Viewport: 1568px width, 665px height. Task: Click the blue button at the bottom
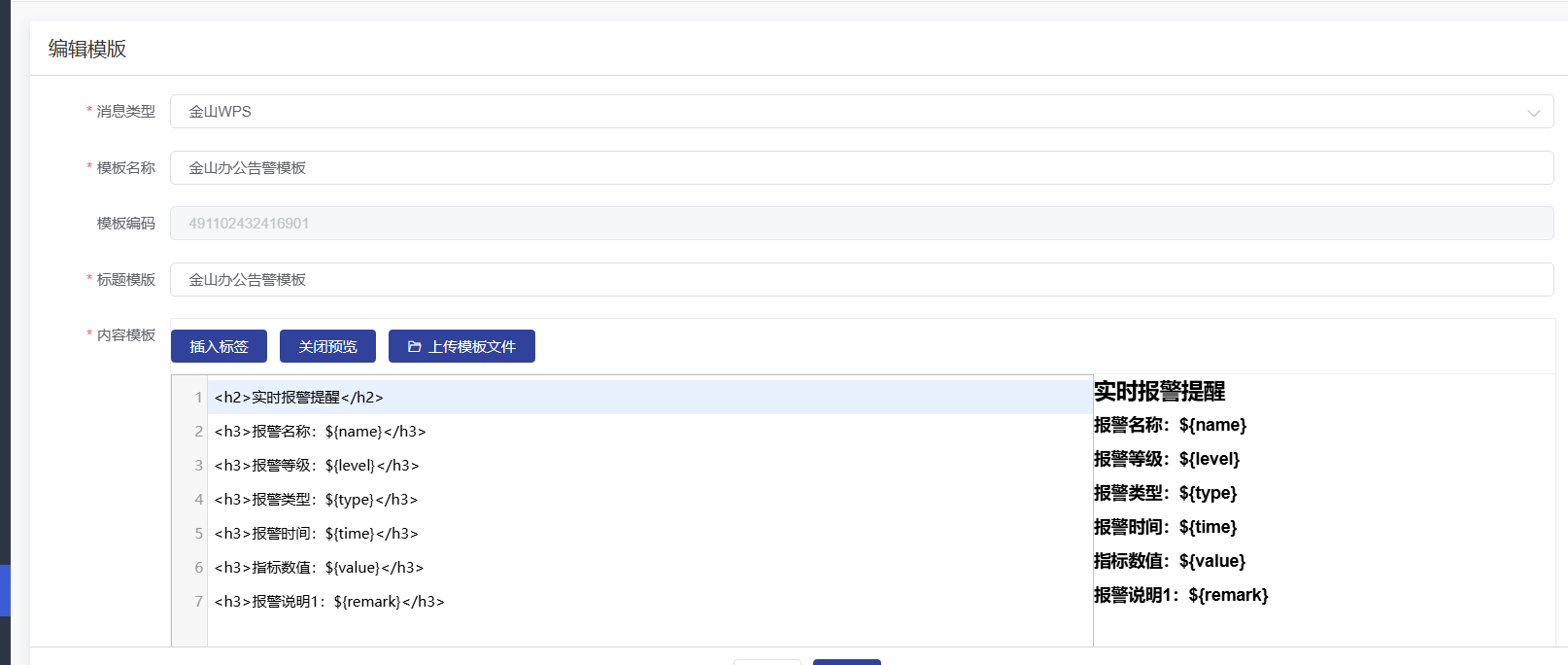(846, 661)
